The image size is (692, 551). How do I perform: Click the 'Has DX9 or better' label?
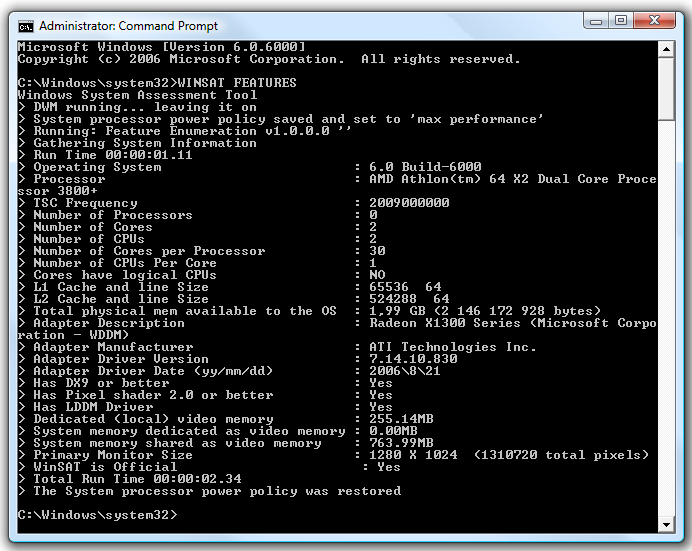101,383
